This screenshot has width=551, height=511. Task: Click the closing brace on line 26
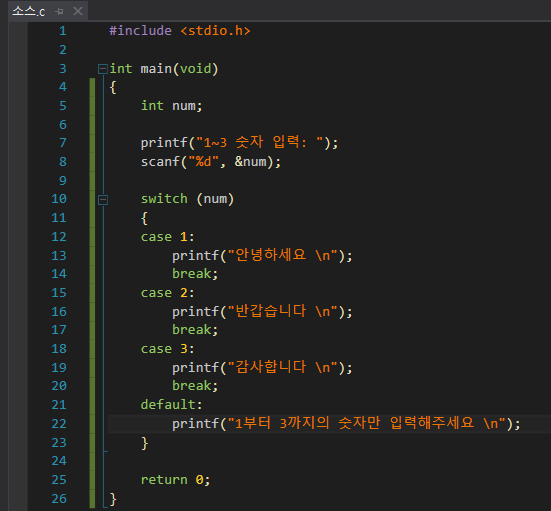[x=113, y=499]
